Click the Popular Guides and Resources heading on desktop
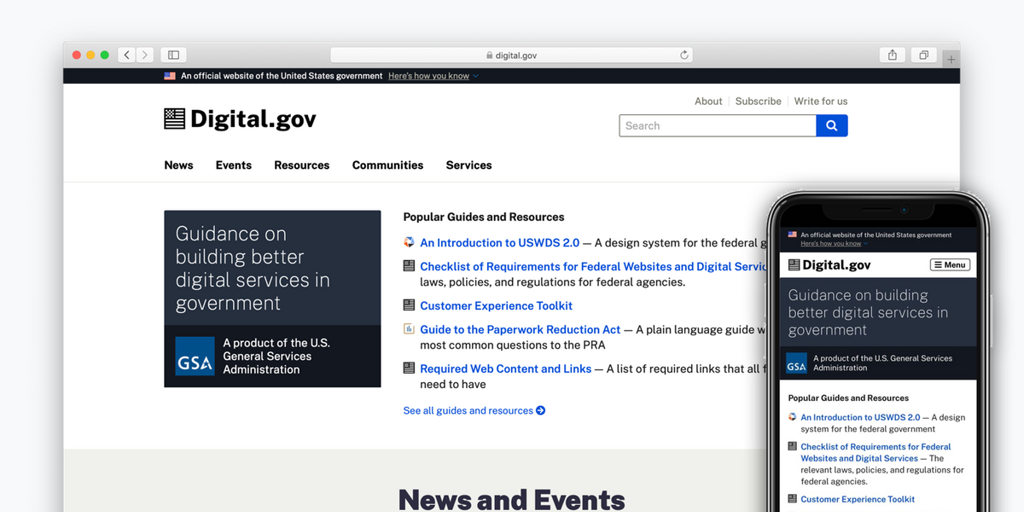This screenshot has width=1024, height=512. click(x=483, y=217)
